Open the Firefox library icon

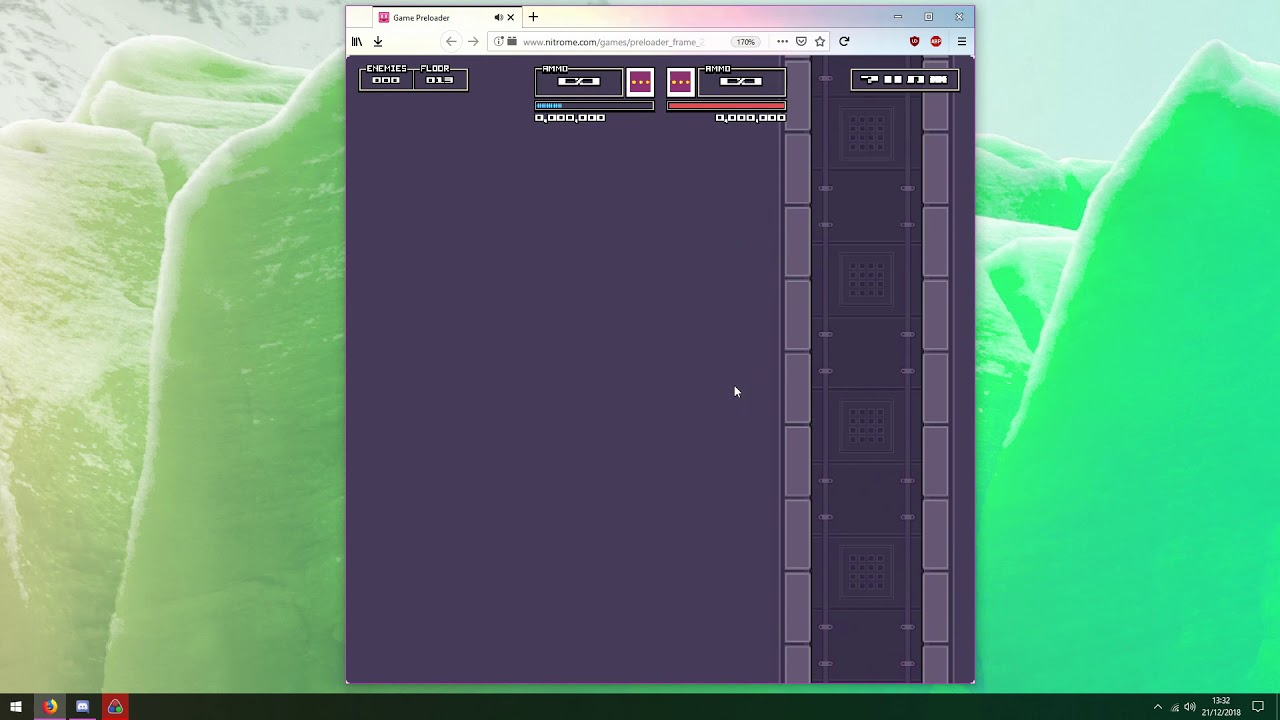point(357,41)
